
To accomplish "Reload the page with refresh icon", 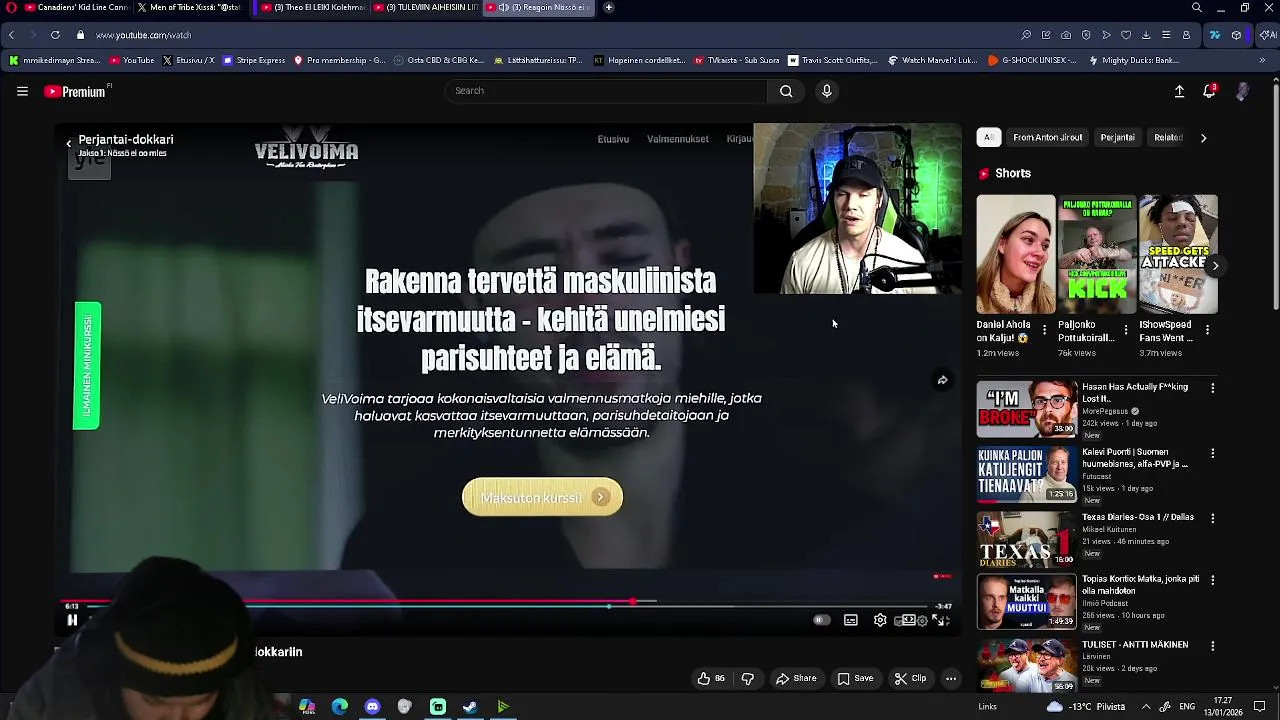I will (55, 35).
